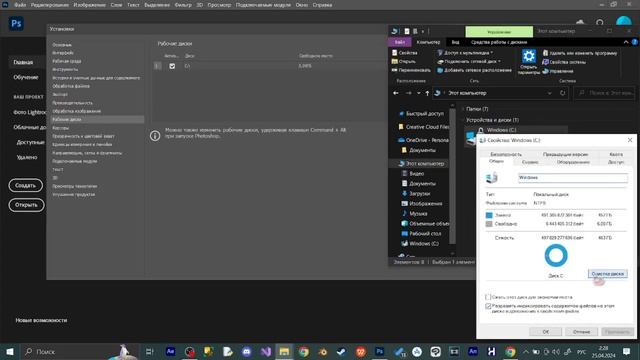Click Отмена in drive properties dialog
This screenshot has width=640, height=360.
click(x=581, y=331)
